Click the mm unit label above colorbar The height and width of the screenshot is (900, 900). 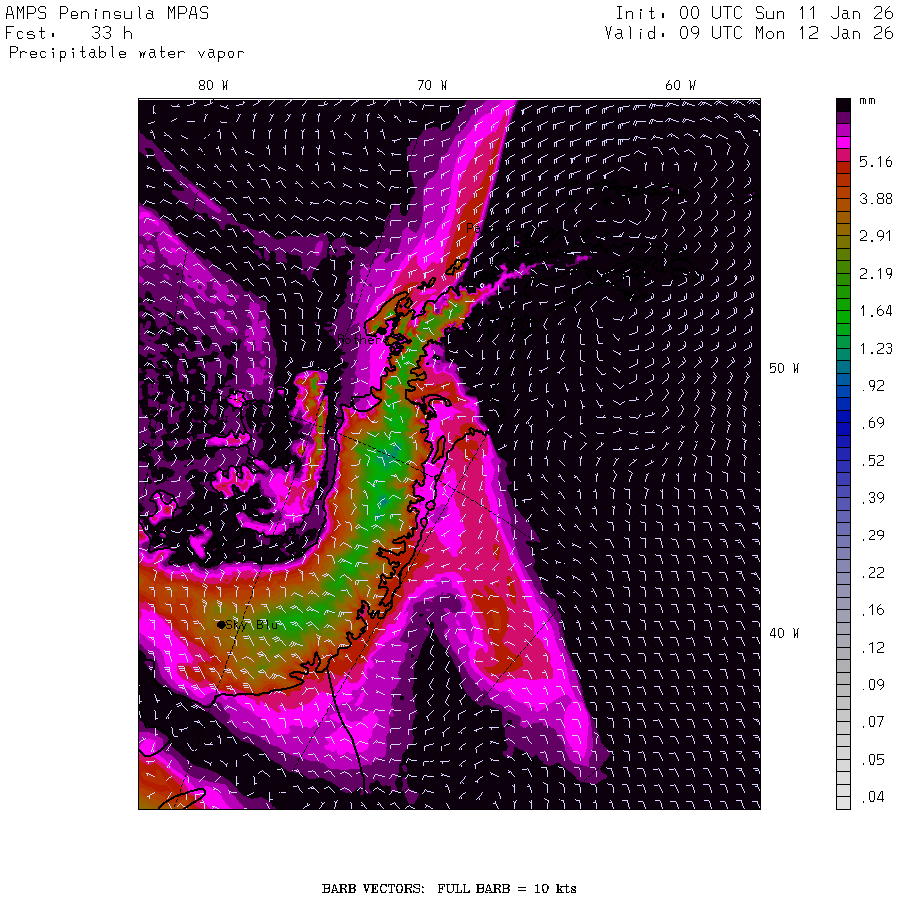pos(867,102)
